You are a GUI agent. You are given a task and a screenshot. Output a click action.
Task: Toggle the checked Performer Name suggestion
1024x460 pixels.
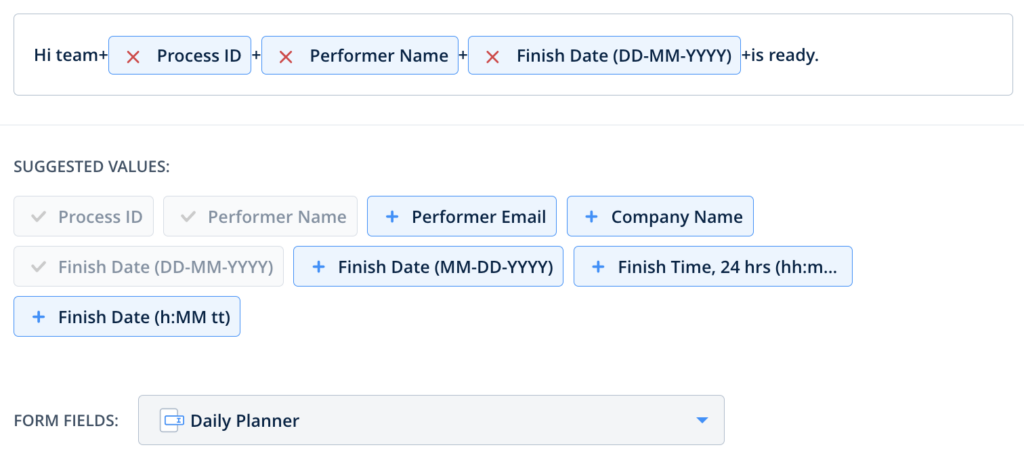pos(260,217)
